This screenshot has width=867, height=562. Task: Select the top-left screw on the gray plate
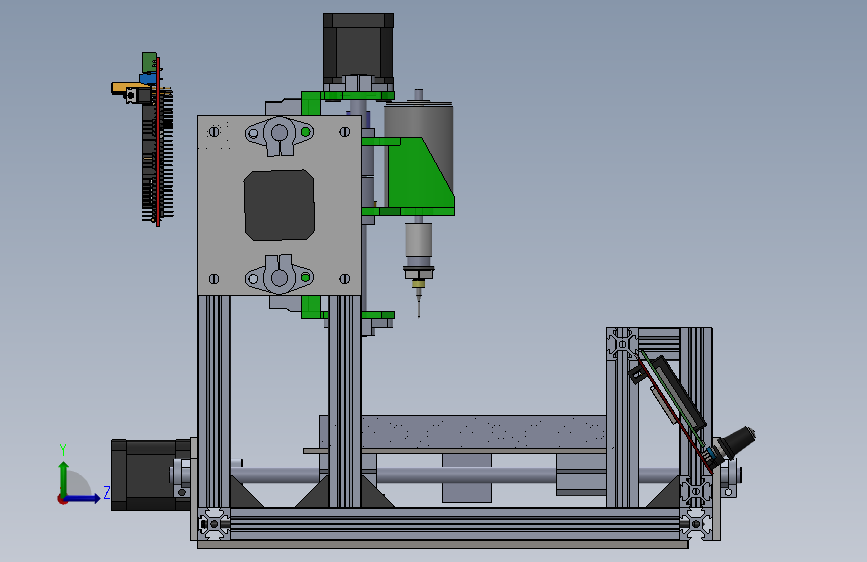214,132
